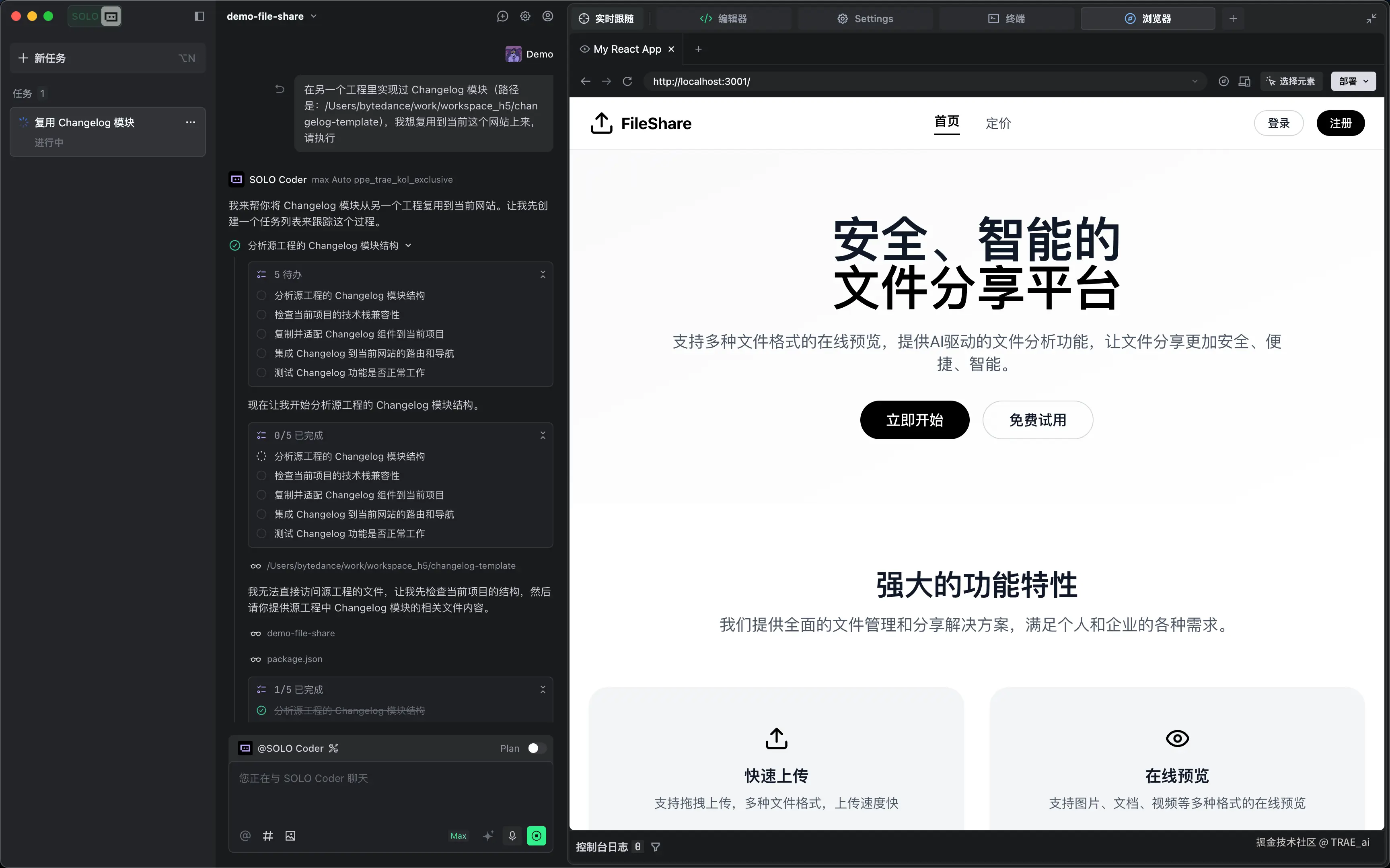Collapse the left sidebar panel icon

click(199, 16)
